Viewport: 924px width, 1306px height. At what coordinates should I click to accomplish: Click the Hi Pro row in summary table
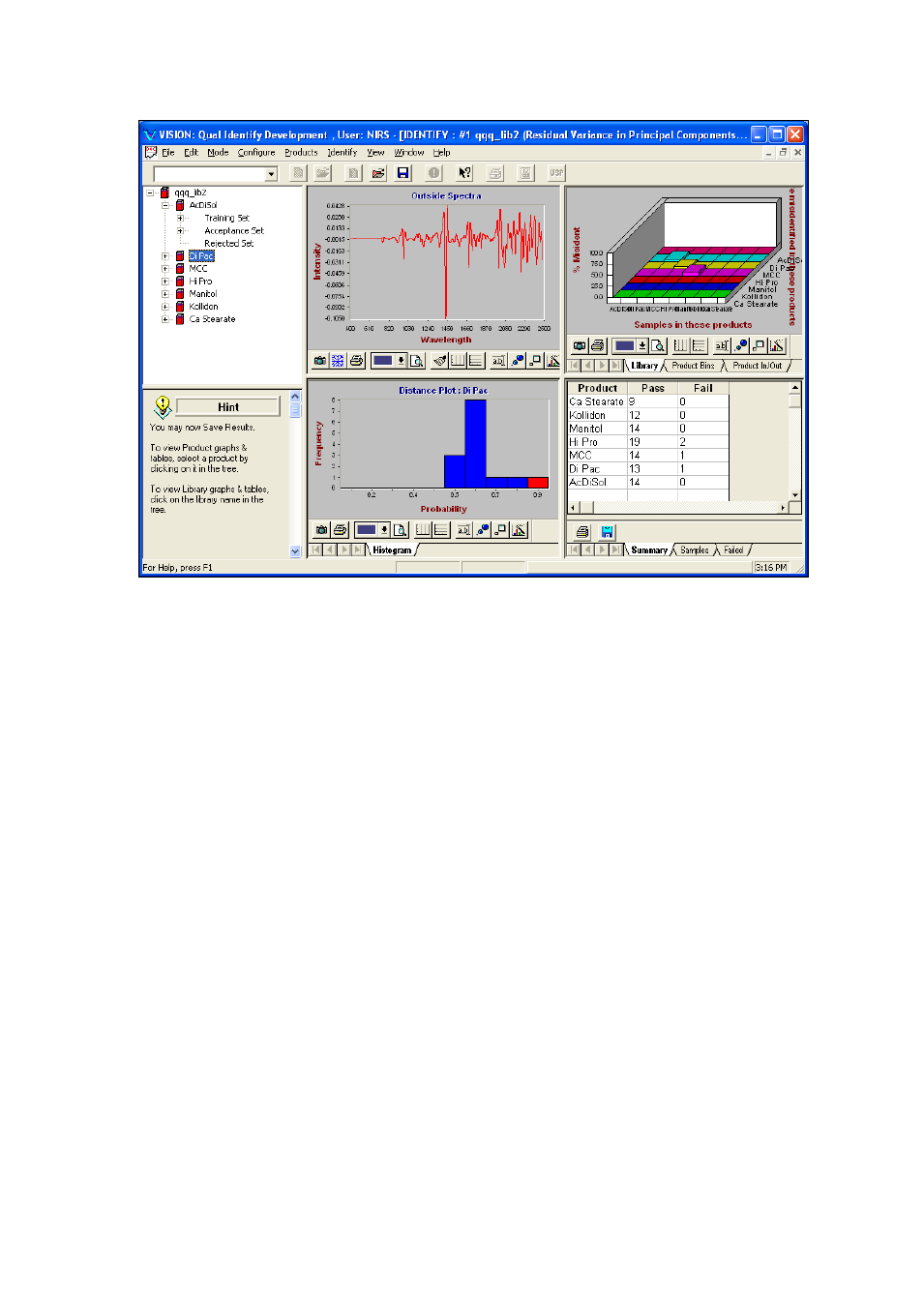647,442
